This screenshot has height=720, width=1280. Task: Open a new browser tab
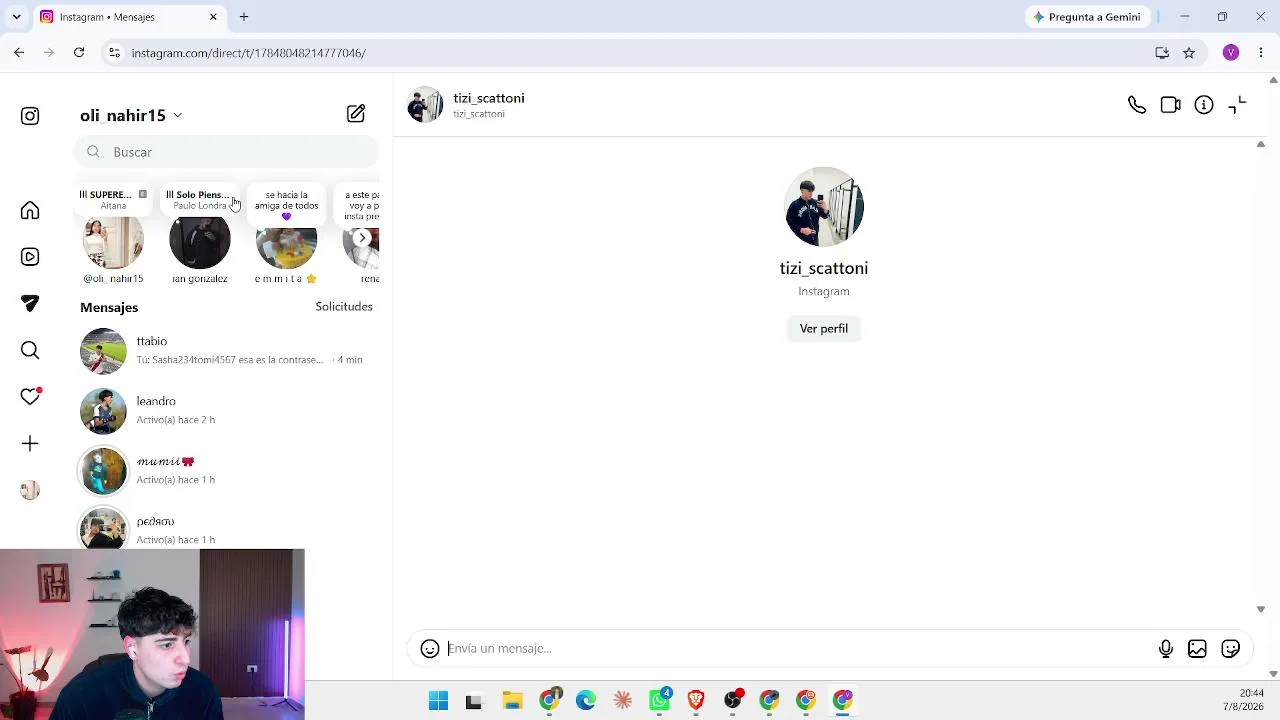tap(244, 17)
